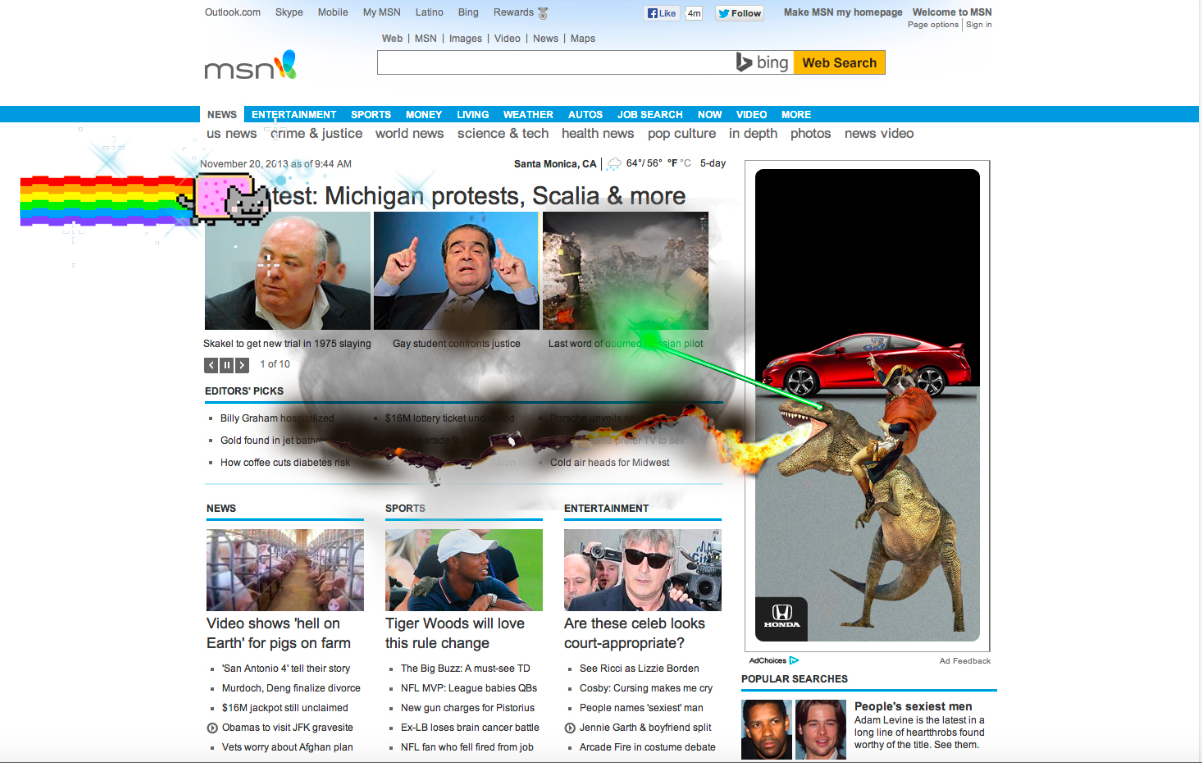Open the JOB SEARCH tab

pos(650,114)
